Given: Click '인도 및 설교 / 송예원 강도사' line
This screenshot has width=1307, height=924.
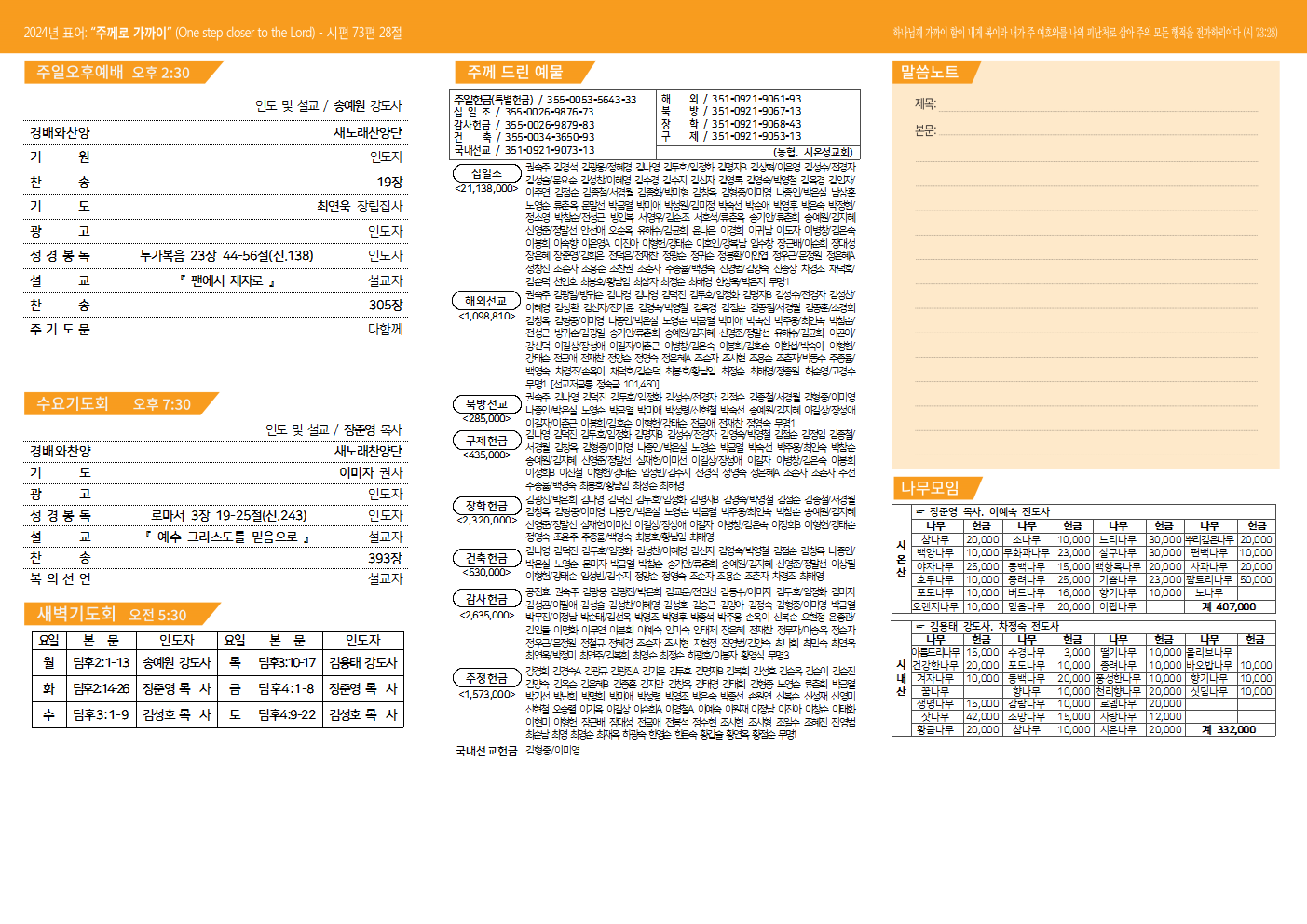Looking at the screenshot, I should click(x=329, y=105).
